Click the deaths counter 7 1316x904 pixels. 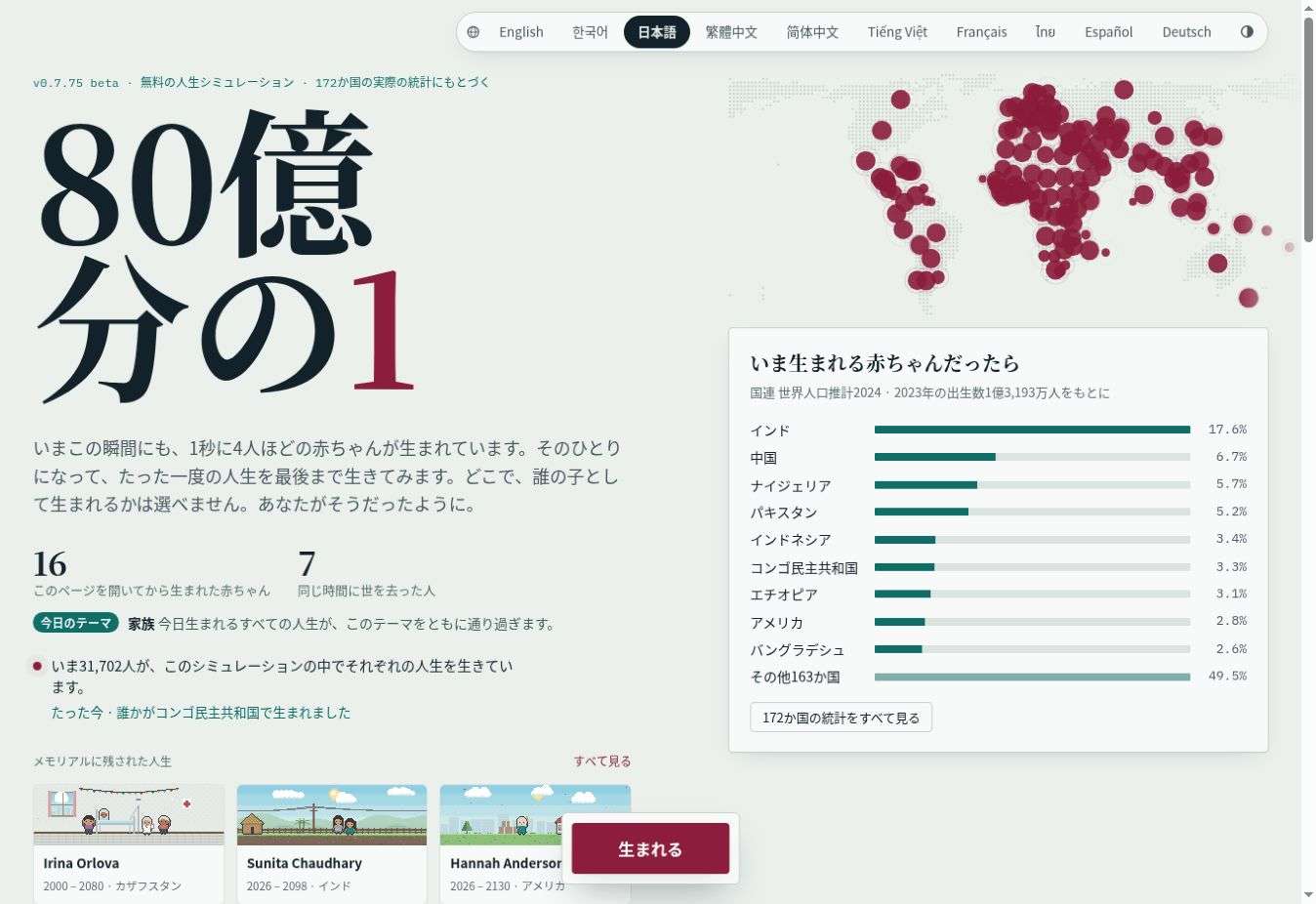pyautogui.click(x=307, y=564)
